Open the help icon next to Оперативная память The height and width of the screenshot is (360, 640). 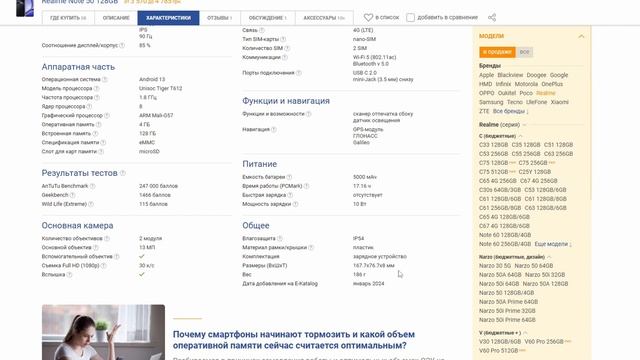99,124
